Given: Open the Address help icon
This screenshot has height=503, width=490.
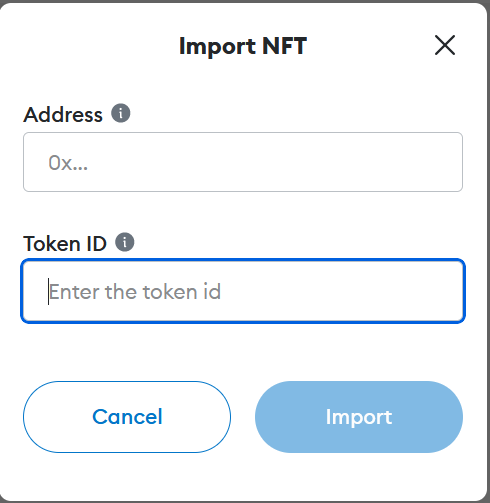Looking at the screenshot, I should click(x=121, y=113).
